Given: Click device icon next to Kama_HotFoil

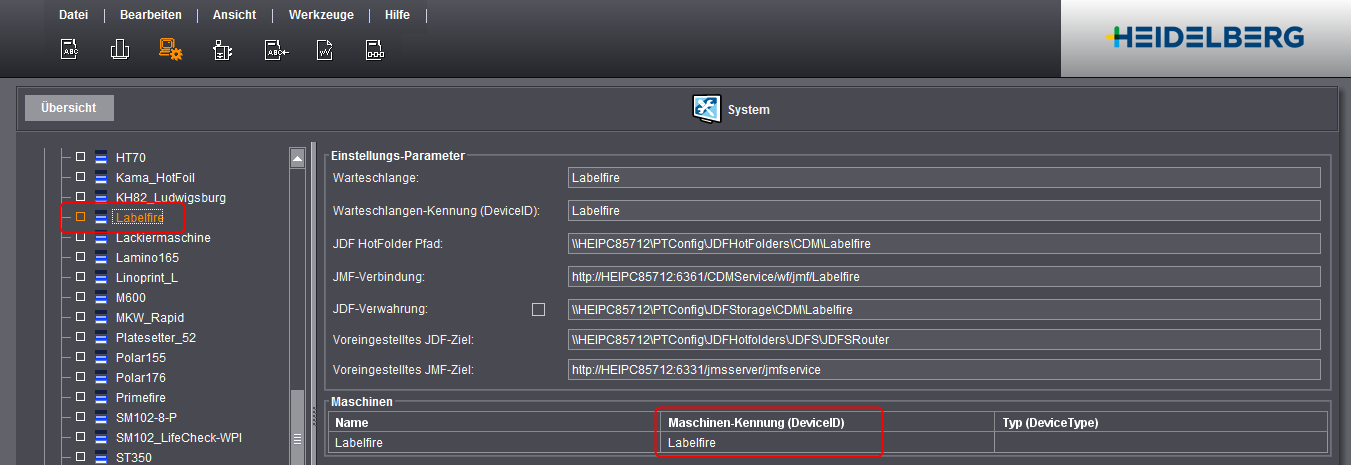Looking at the screenshot, I should point(101,178).
